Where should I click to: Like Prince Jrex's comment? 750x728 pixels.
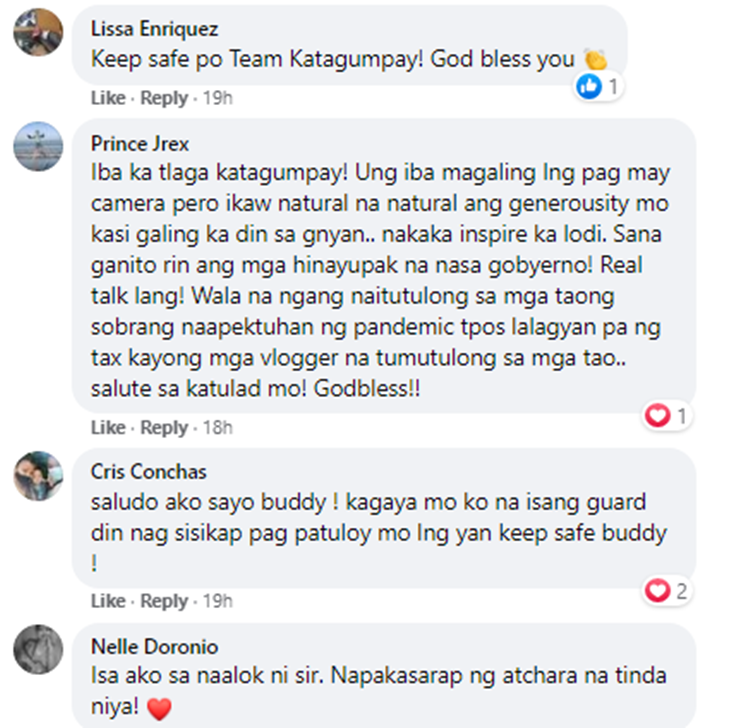click(108, 427)
